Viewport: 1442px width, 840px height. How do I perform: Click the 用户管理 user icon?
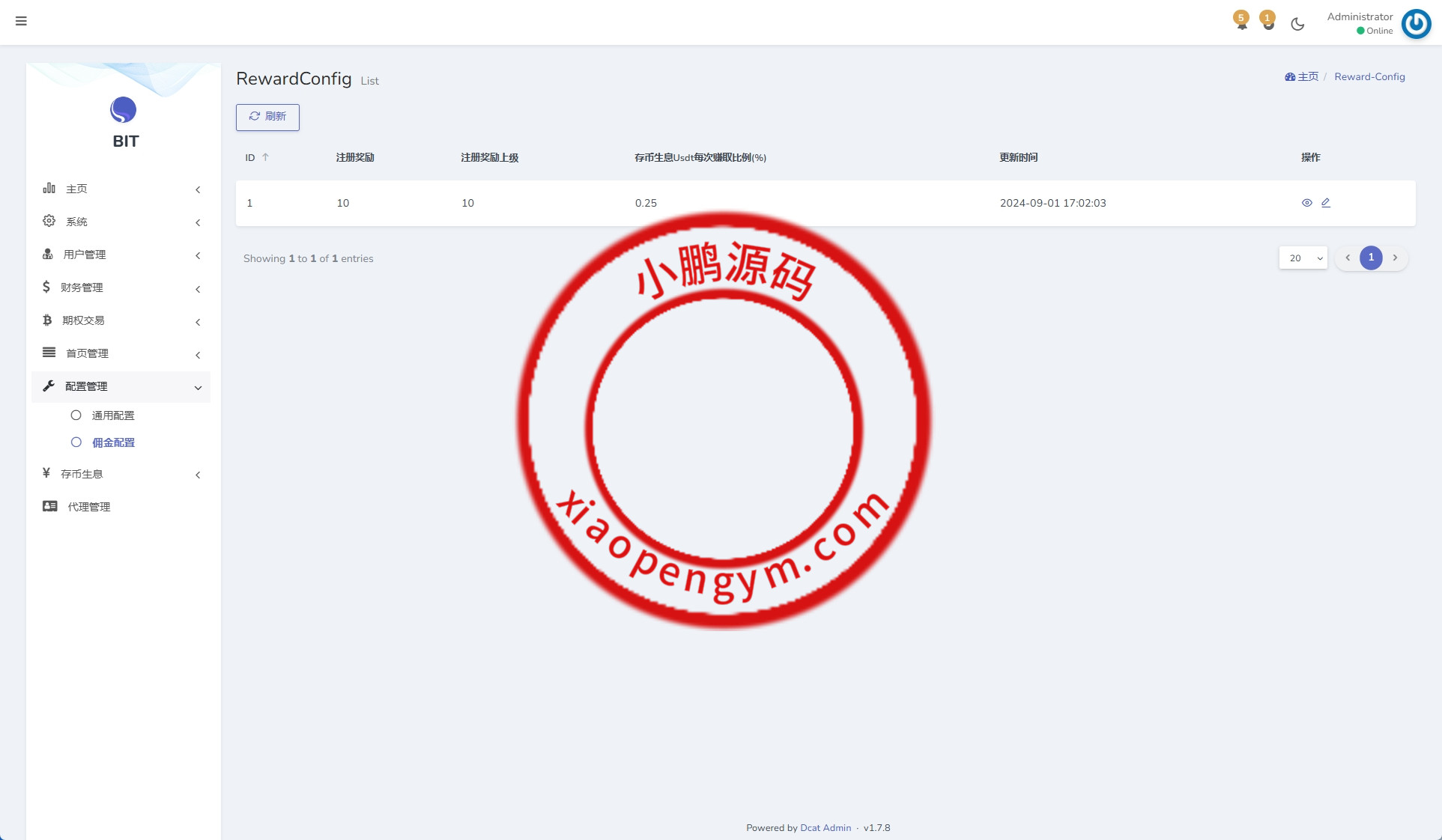(47, 254)
